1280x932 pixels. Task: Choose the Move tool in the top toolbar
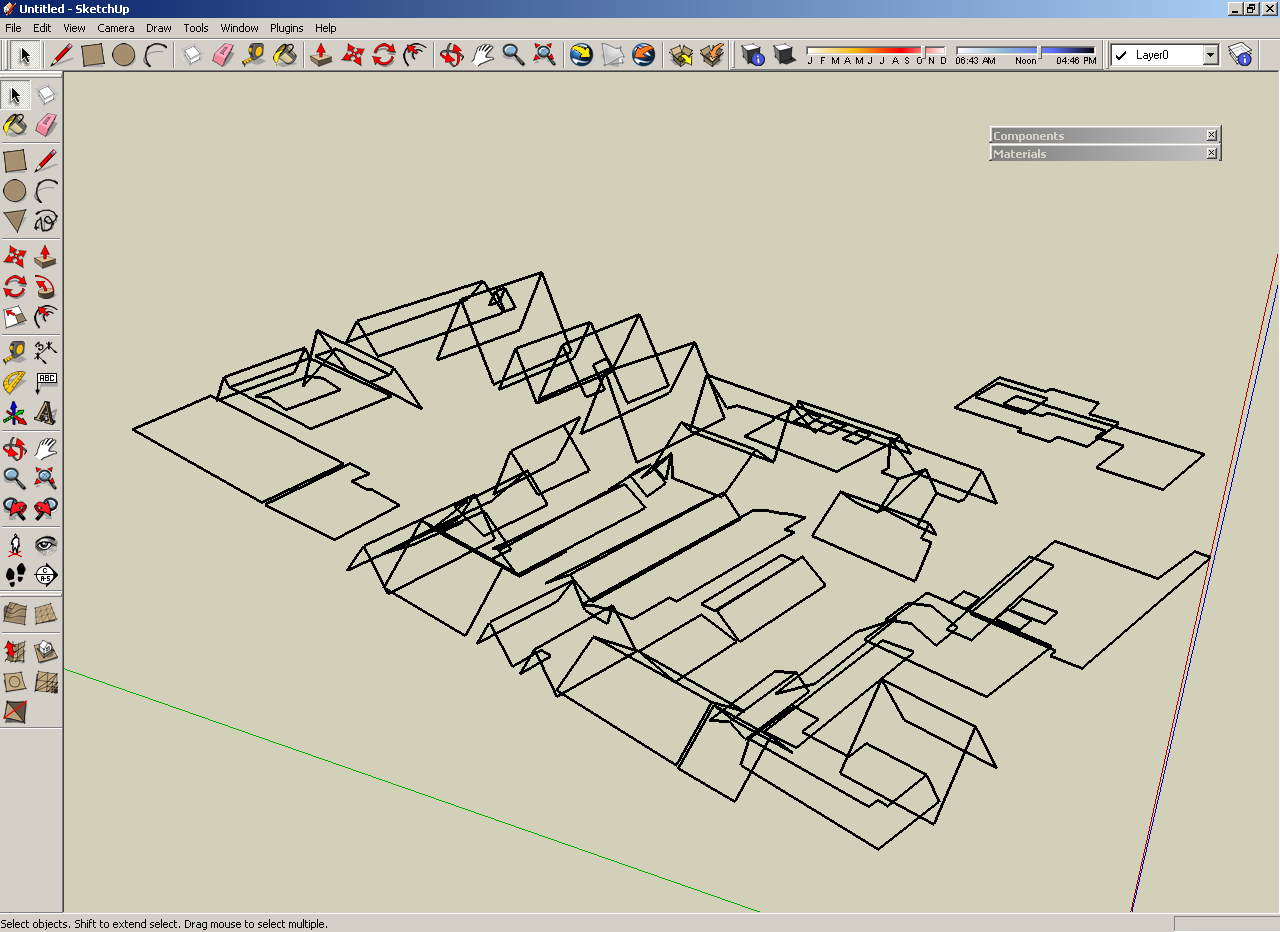click(x=352, y=55)
